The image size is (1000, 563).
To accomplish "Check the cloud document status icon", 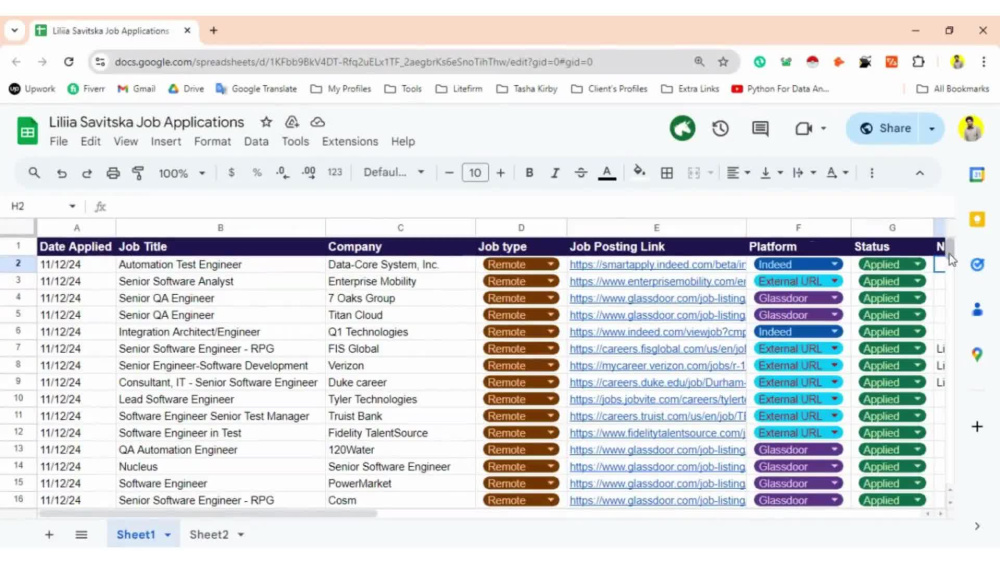I will [318, 122].
